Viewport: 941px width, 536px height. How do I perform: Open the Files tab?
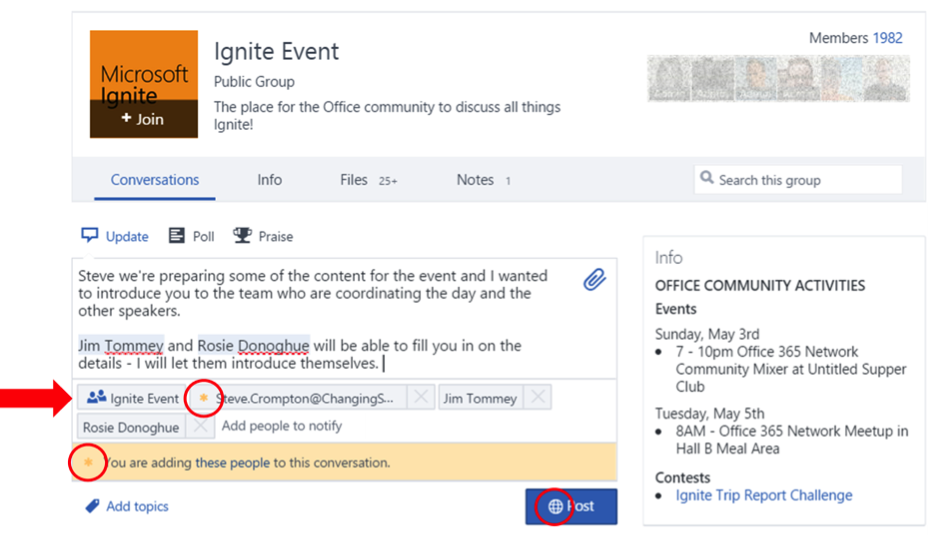pyautogui.click(x=368, y=180)
